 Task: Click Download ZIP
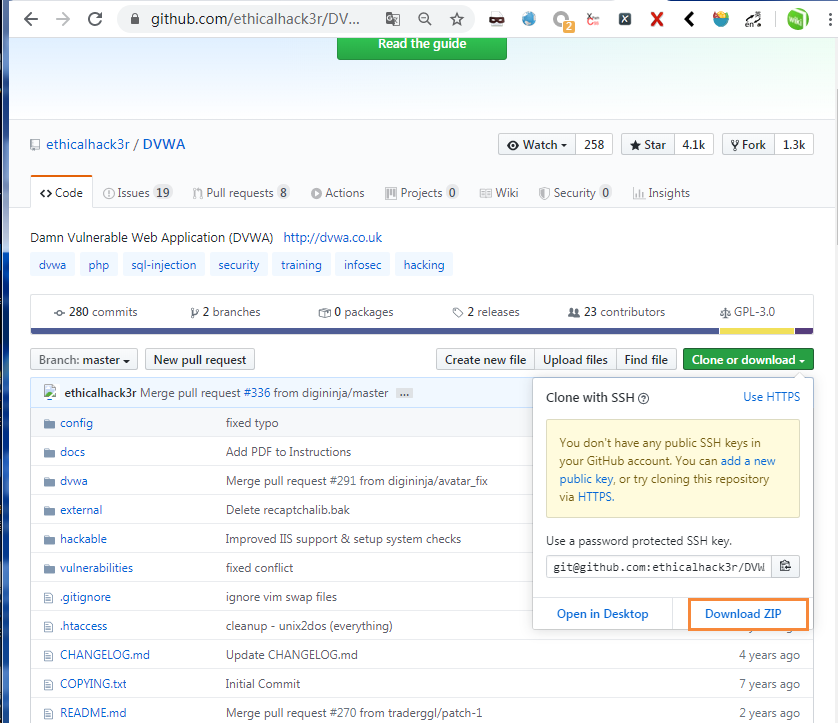(743, 614)
